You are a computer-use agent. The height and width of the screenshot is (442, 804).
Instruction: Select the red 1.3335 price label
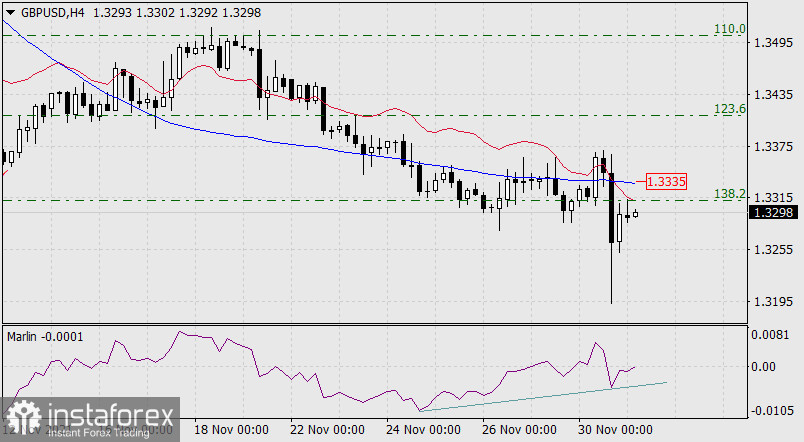[666, 181]
